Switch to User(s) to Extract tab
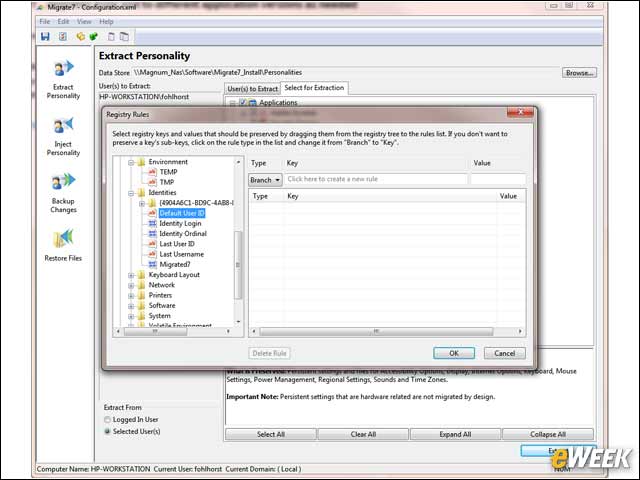Image resolution: width=640 pixels, height=480 pixels. (x=252, y=89)
